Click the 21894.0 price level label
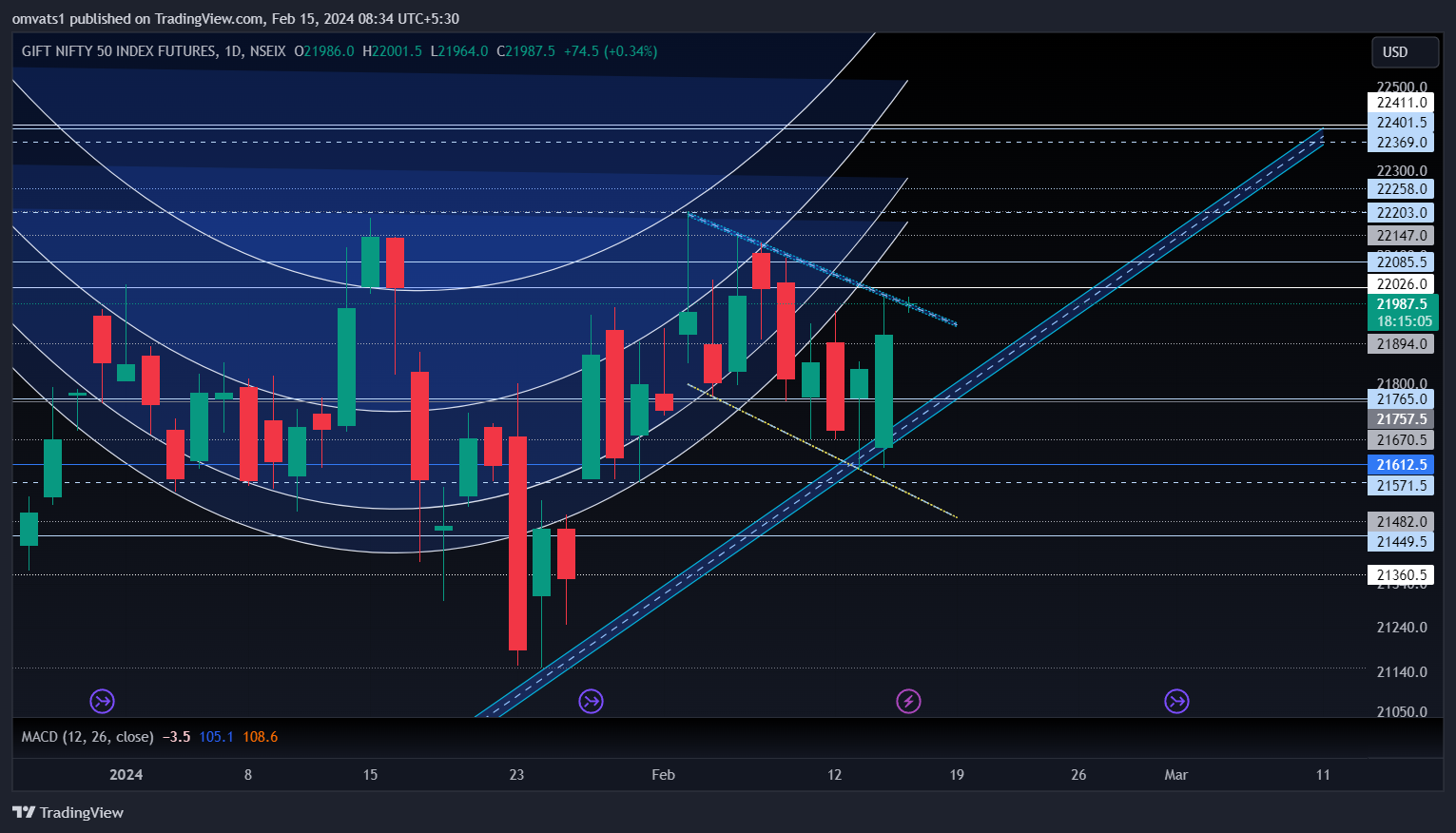This screenshot has width=1456, height=833. pyautogui.click(x=1402, y=344)
